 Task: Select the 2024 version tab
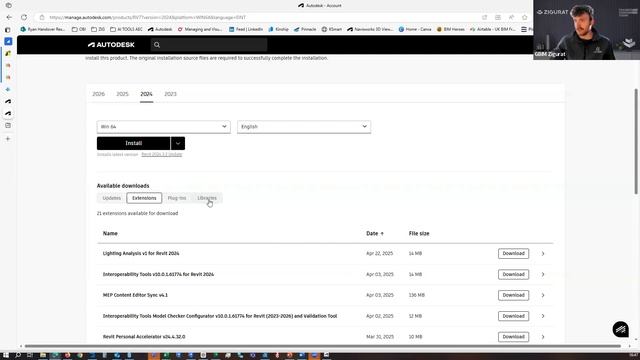pyautogui.click(x=147, y=94)
